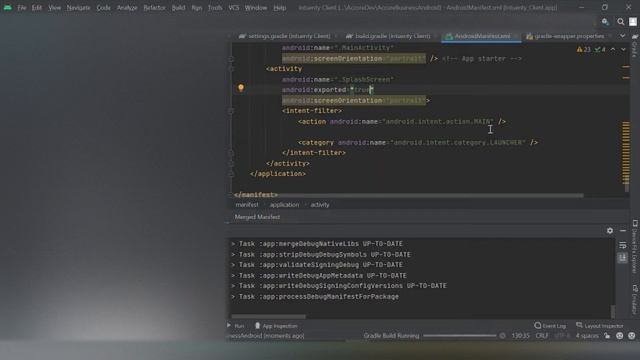Open Device File Explorer side tab
This screenshot has height=360, width=640.
pos(635,247)
